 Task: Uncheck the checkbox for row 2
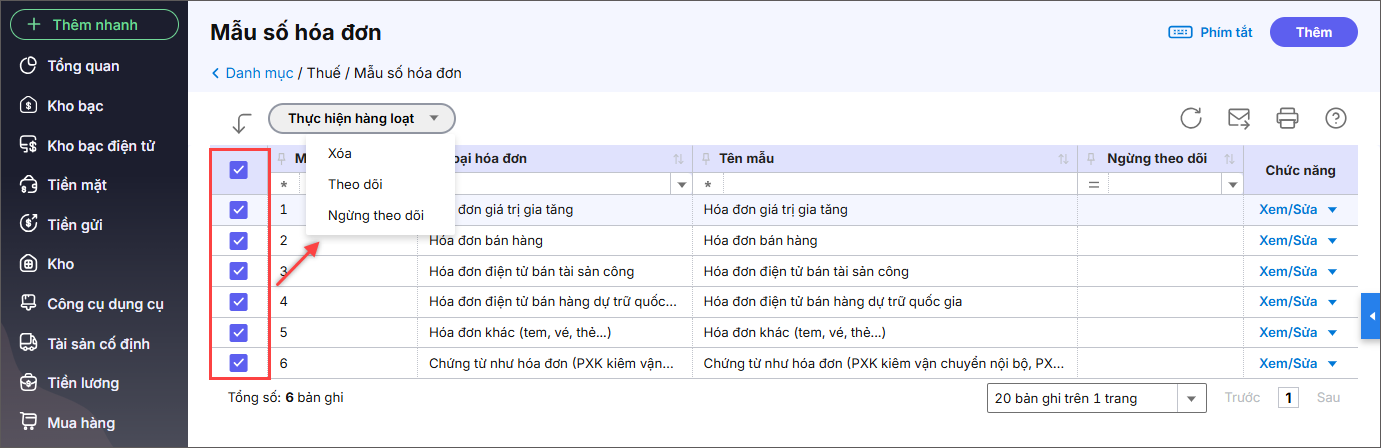tap(238, 240)
